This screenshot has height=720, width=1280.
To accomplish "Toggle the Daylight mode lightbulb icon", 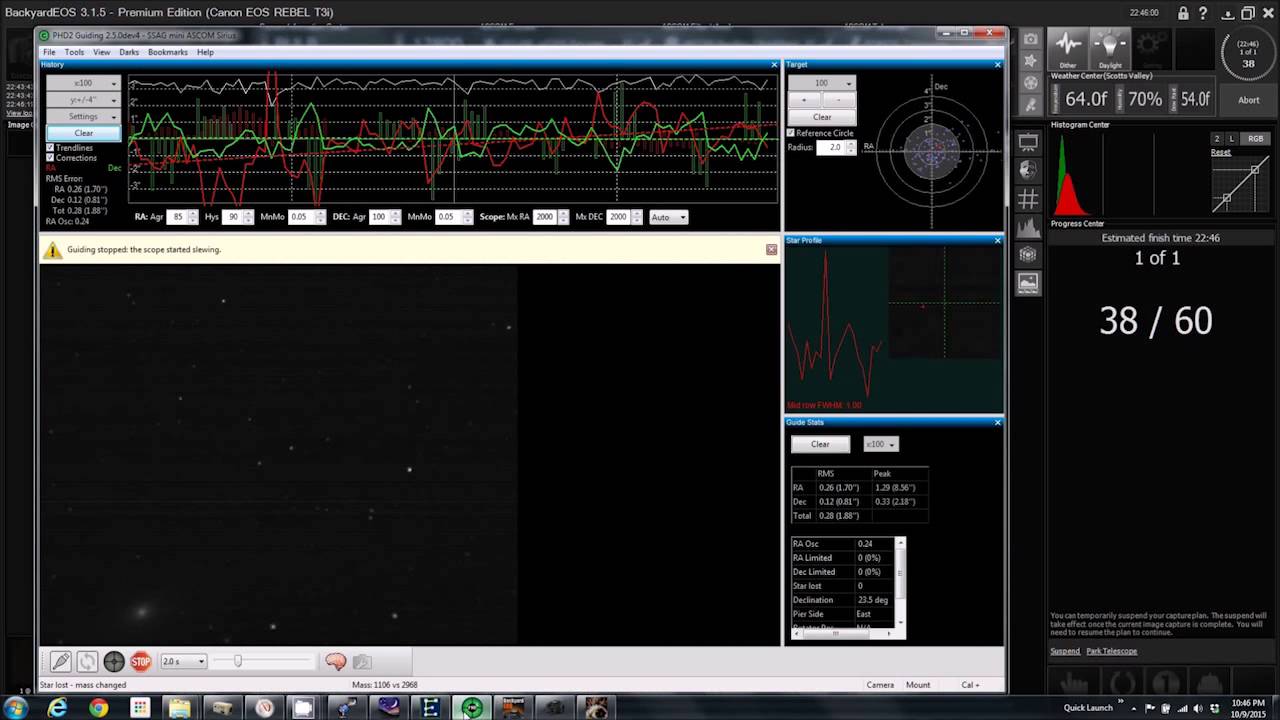I will (x=1109, y=49).
